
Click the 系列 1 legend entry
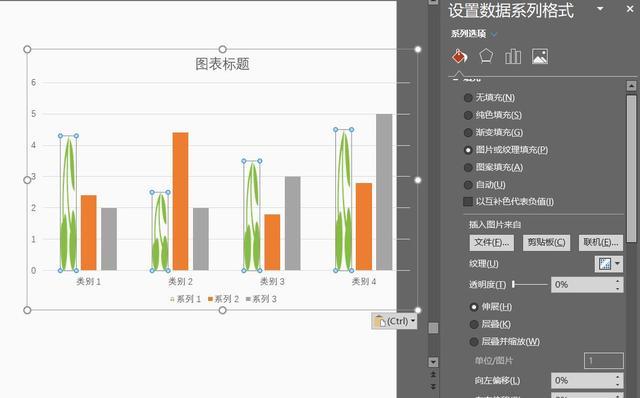click(186, 299)
